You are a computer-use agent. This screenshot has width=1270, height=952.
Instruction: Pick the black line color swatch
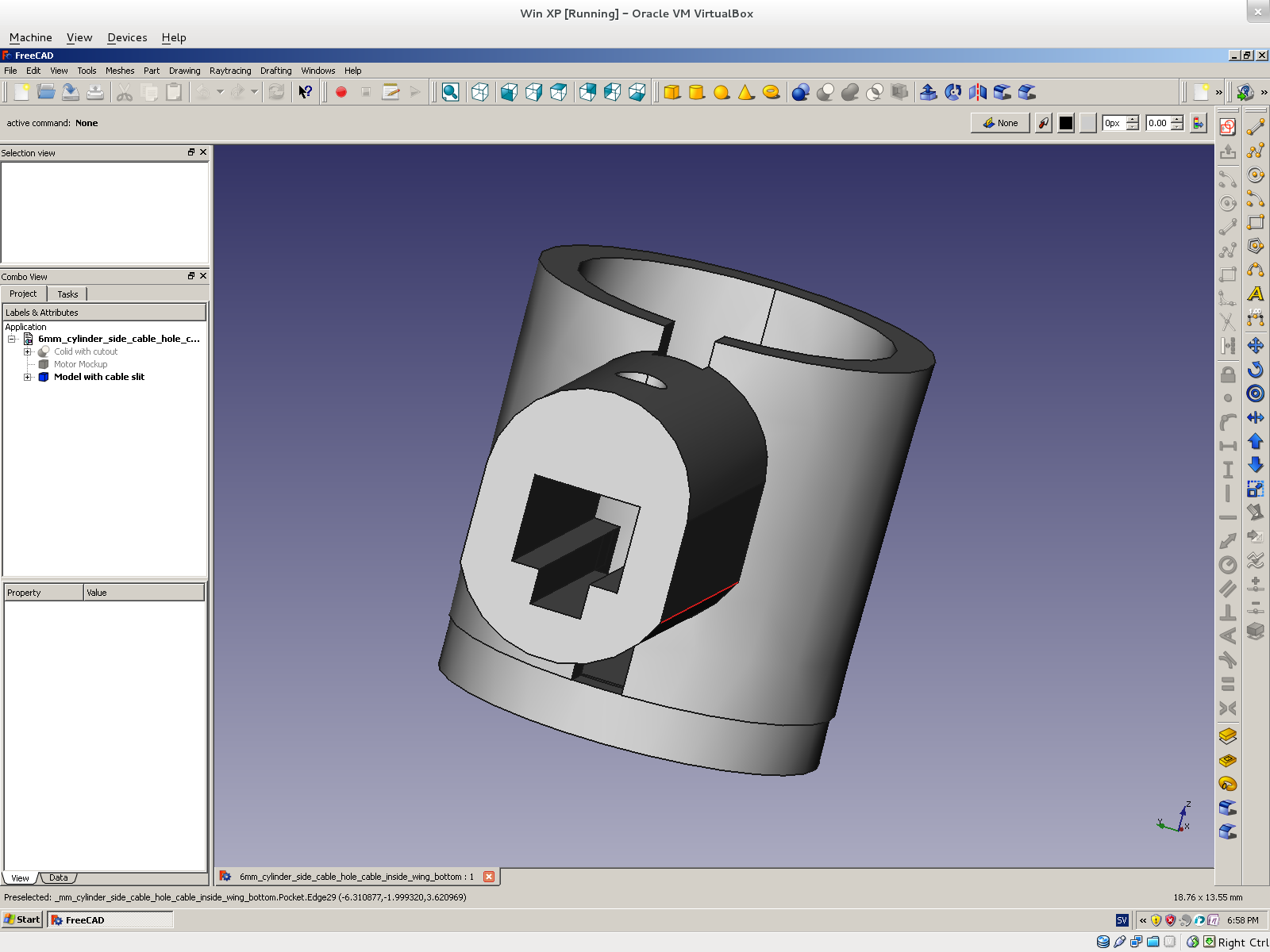pos(1066,123)
